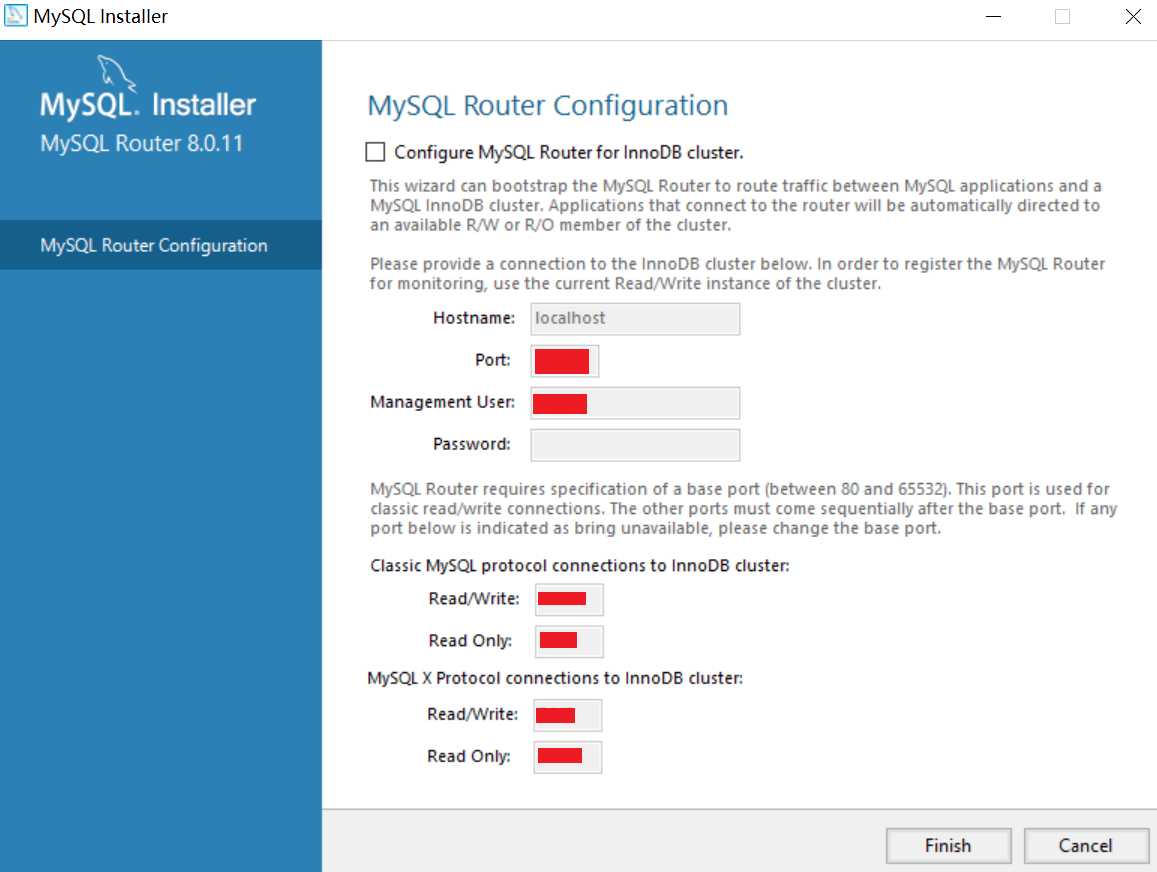Click the X Protocol Read/Write port field

coord(567,715)
